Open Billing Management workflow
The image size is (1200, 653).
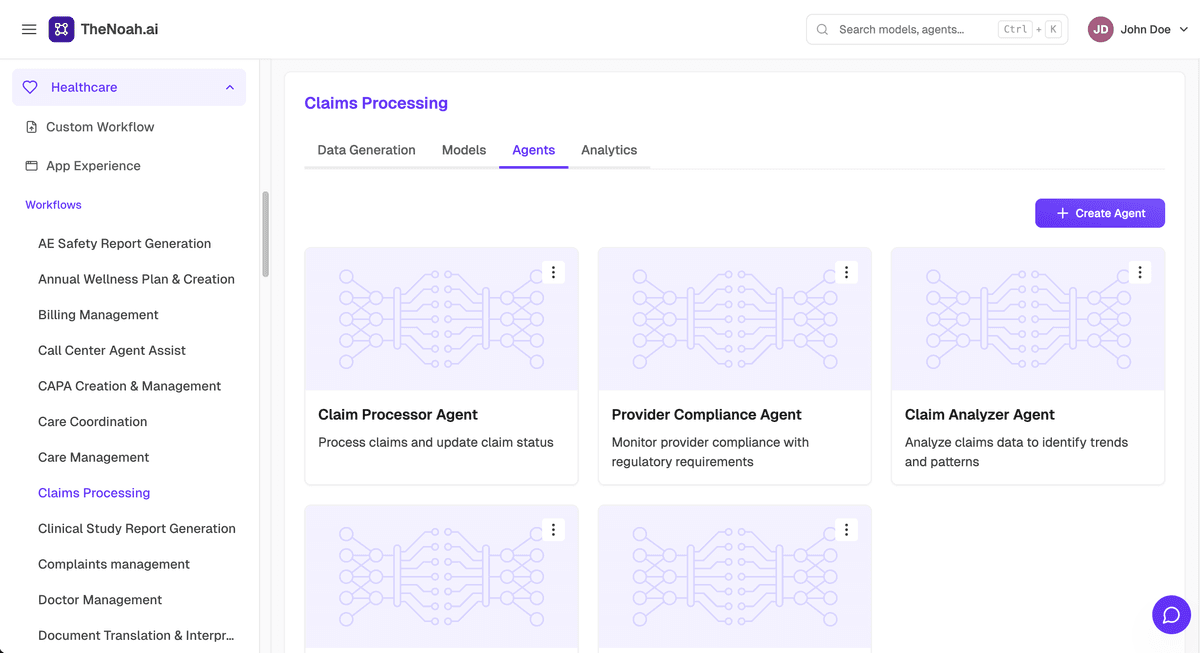tap(98, 315)
